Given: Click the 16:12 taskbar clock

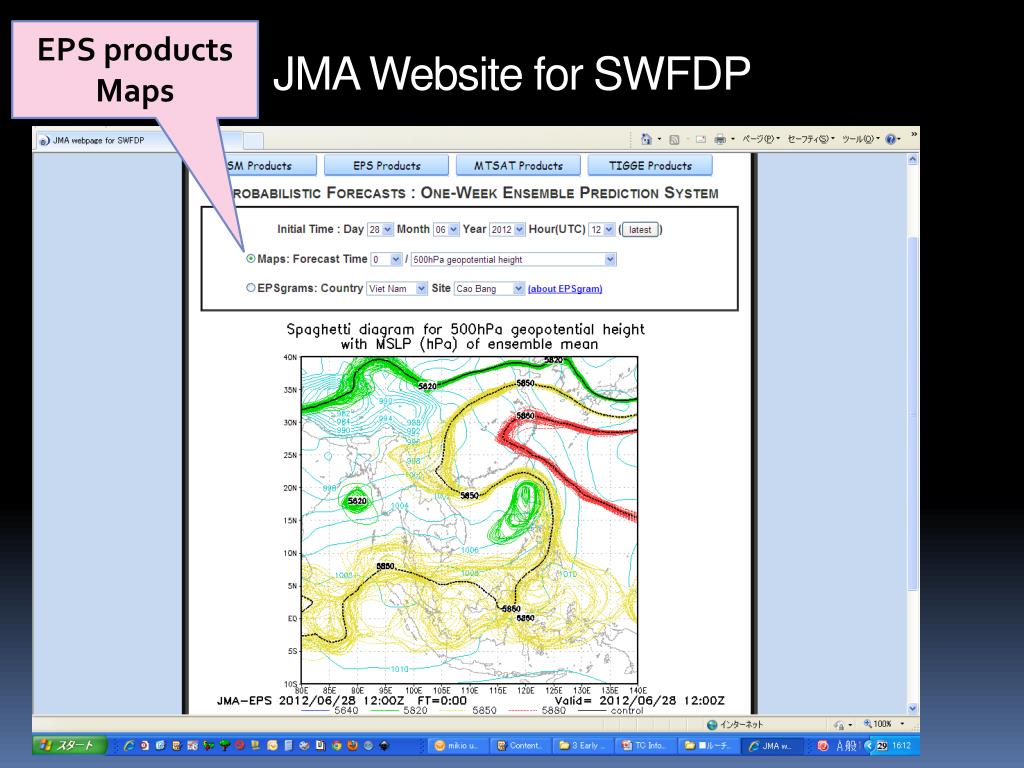Looking at the screenshot, I should [x=901, y=745].
